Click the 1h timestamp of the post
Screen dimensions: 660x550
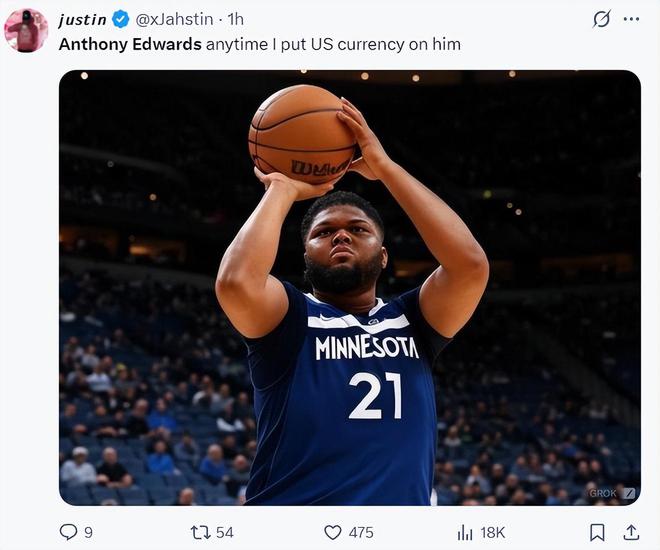pyautogui.click(x=235, y=19)
